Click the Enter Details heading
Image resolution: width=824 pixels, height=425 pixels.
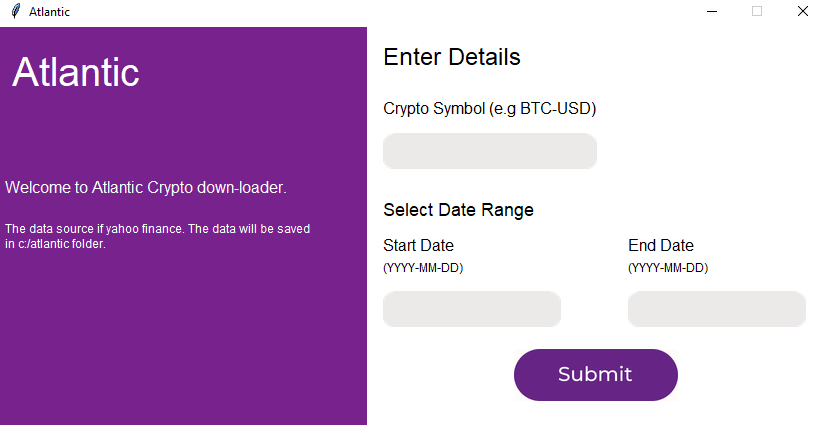pyautogui.click(x=452, y=57)
